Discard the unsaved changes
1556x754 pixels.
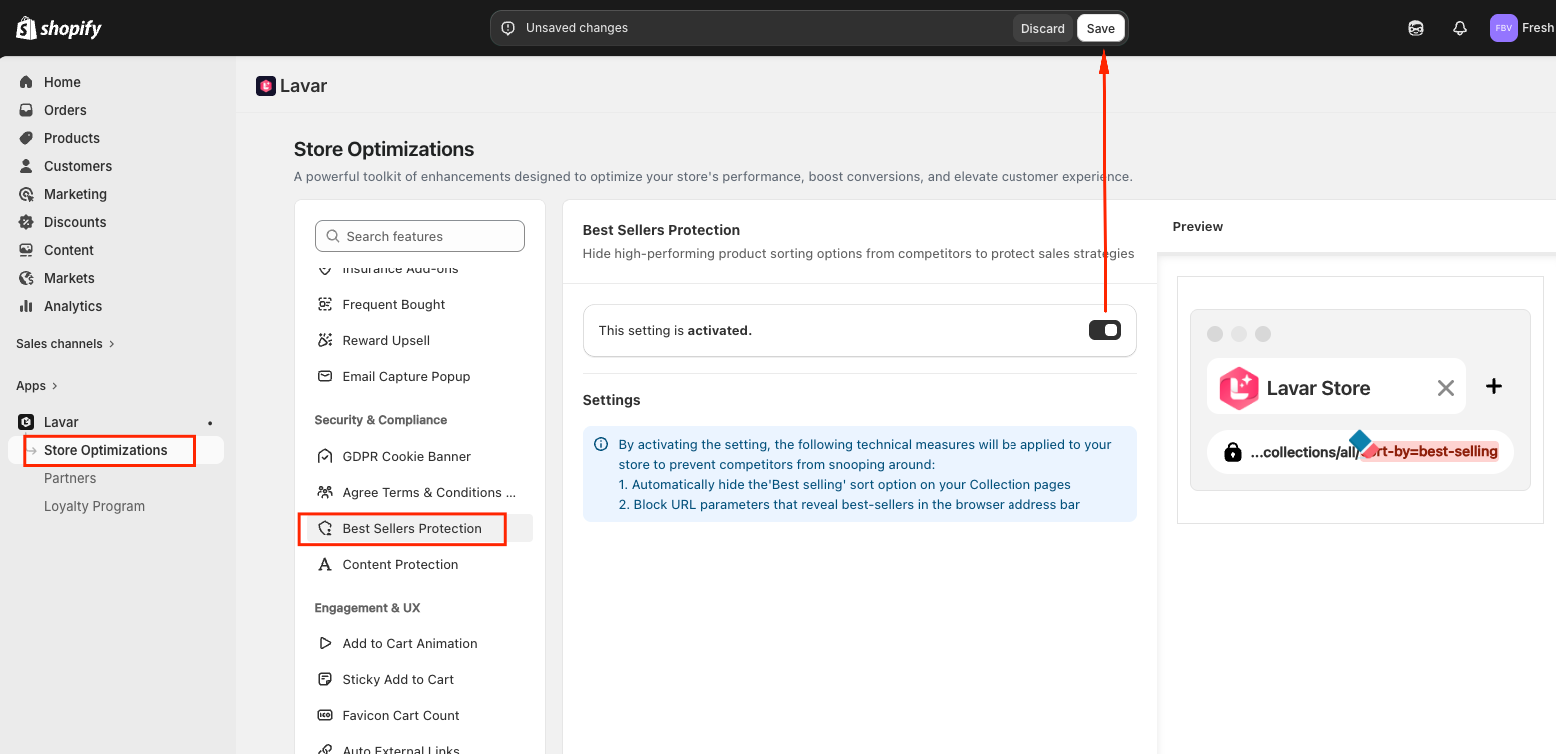[1042, 28]
